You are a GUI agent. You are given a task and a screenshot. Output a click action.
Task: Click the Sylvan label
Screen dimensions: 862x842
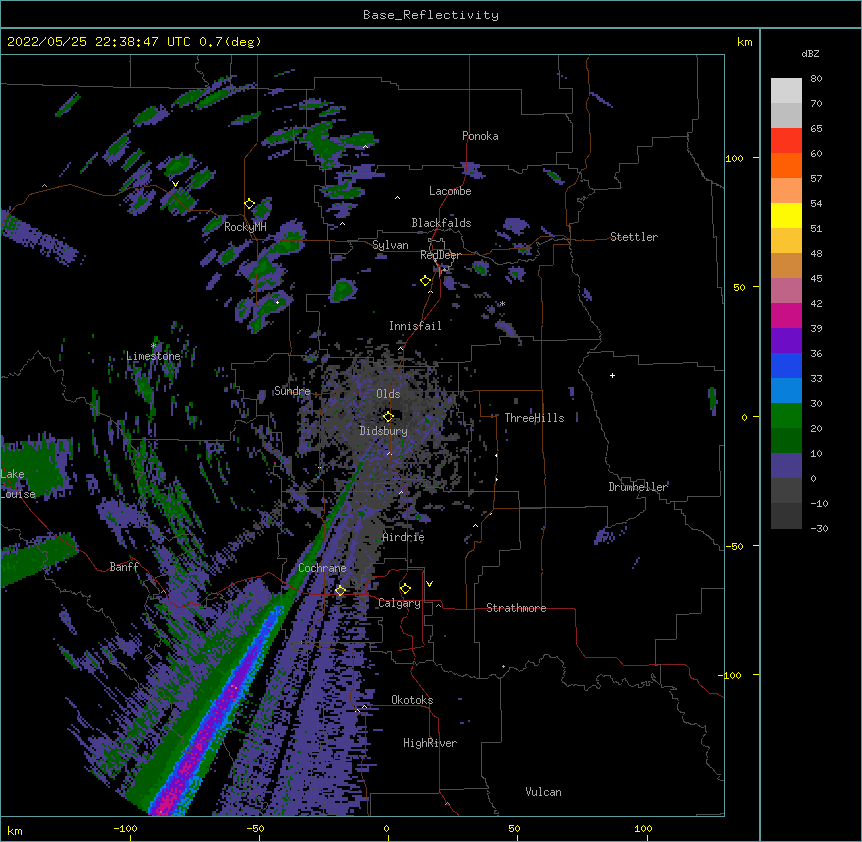(390, 245)
